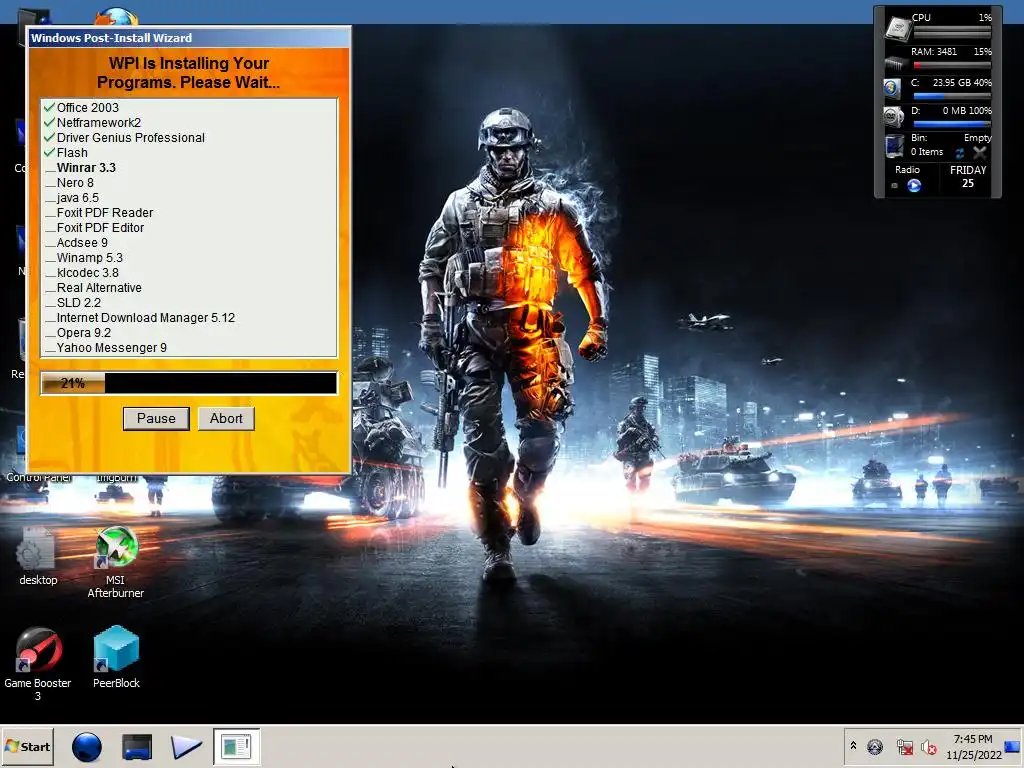This screenshot has height=768, width=1024.
Task: Click the C: drive usage bar
Action: pos(952,97)
